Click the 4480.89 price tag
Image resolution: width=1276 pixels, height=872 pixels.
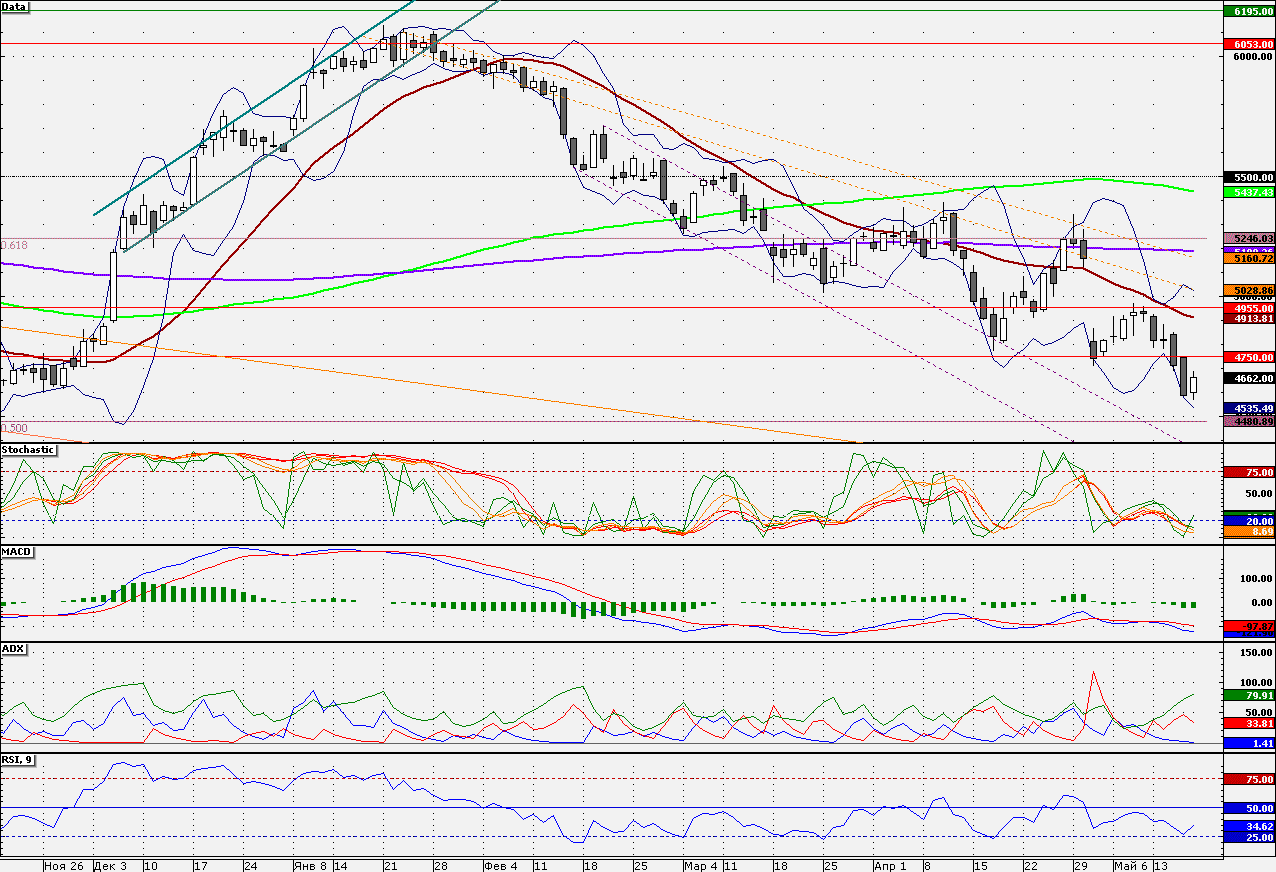(1249, 422)
